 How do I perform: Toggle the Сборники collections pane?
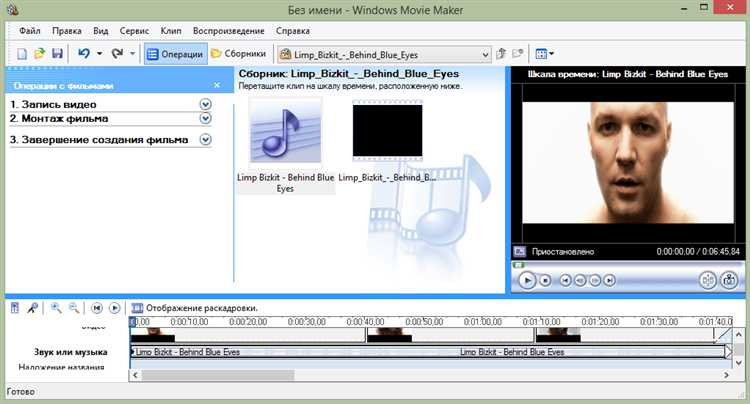239,54
